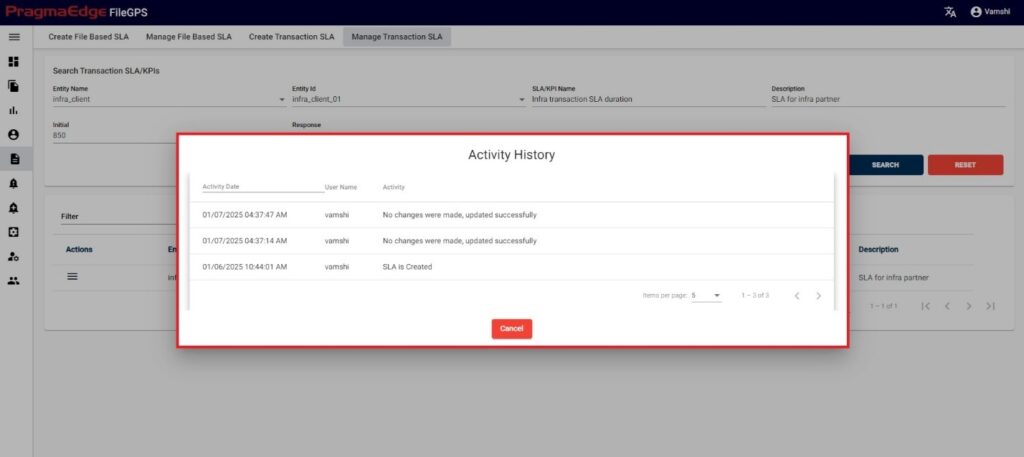Click the language translate icon in header
This screenshot has width=1024, height=457.
(950, 12)
